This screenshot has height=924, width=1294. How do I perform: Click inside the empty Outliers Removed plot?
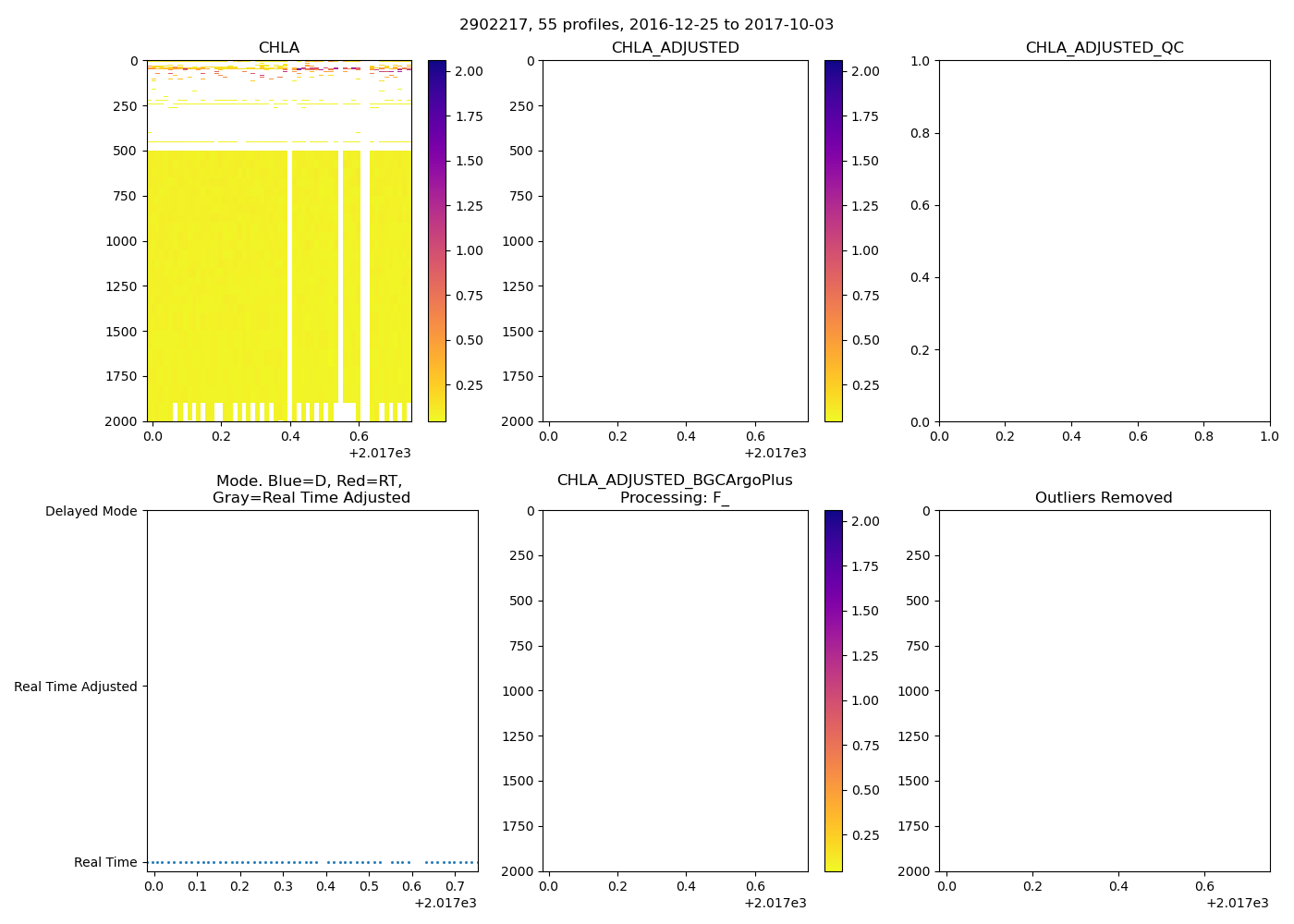1104,690
